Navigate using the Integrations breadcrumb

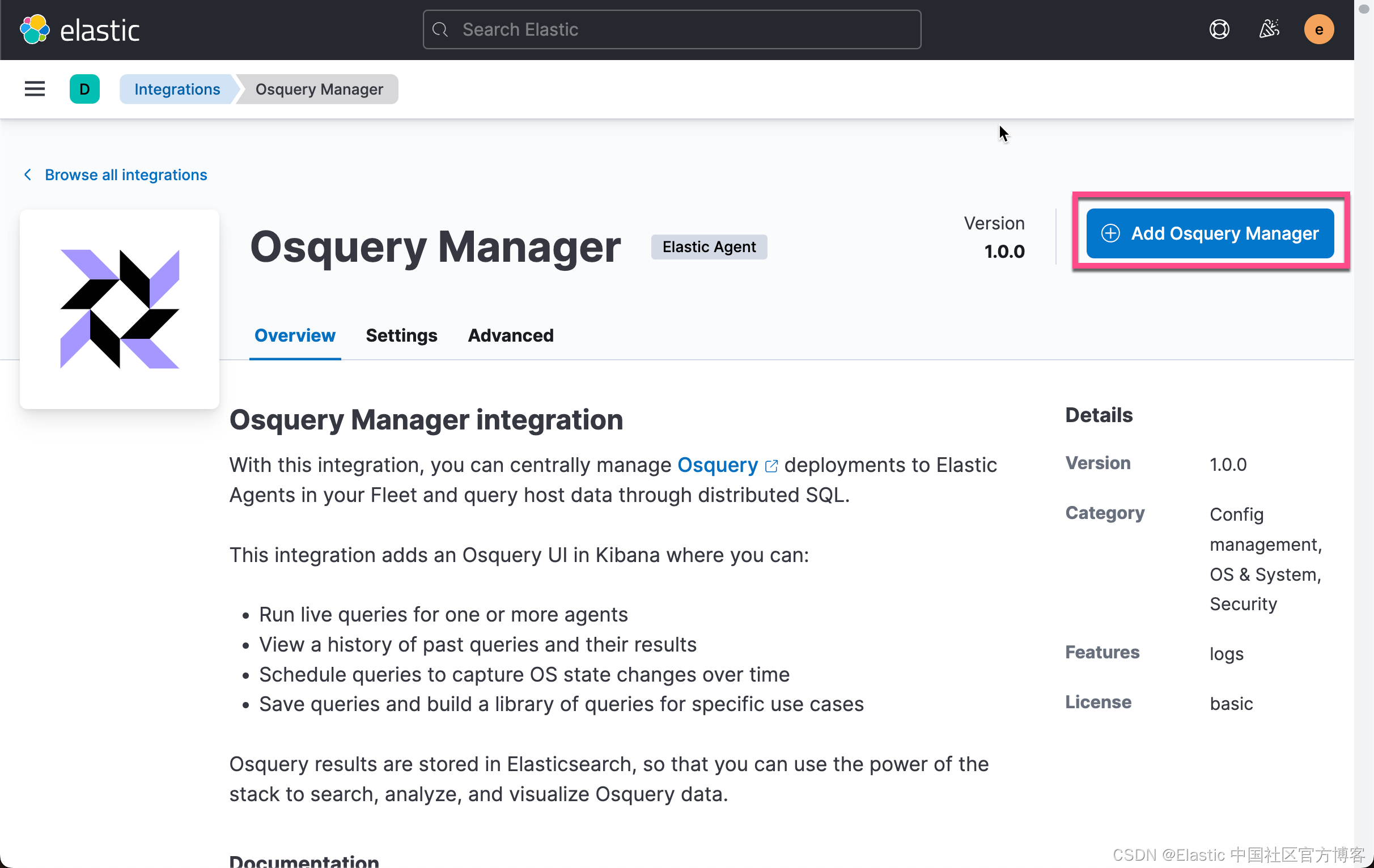tap(177, 89)
